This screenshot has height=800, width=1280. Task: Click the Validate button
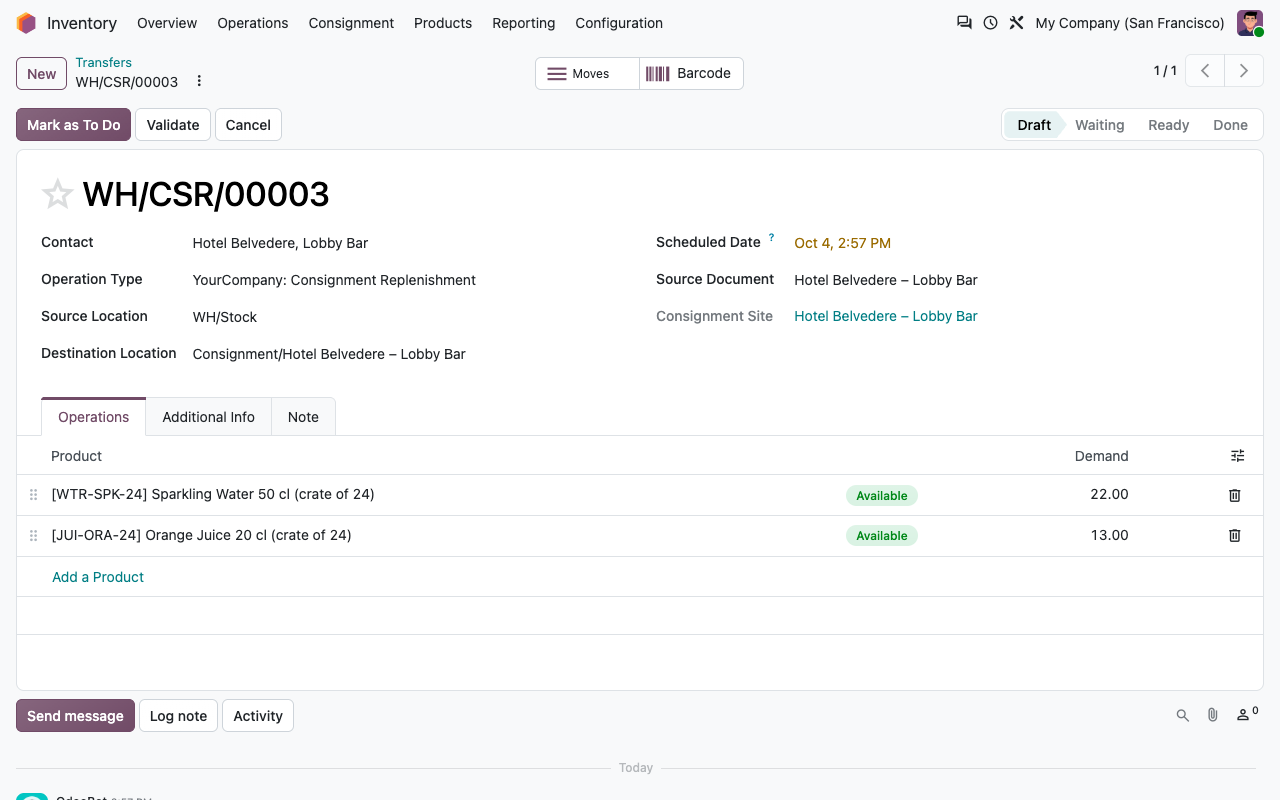pos(173,125)
